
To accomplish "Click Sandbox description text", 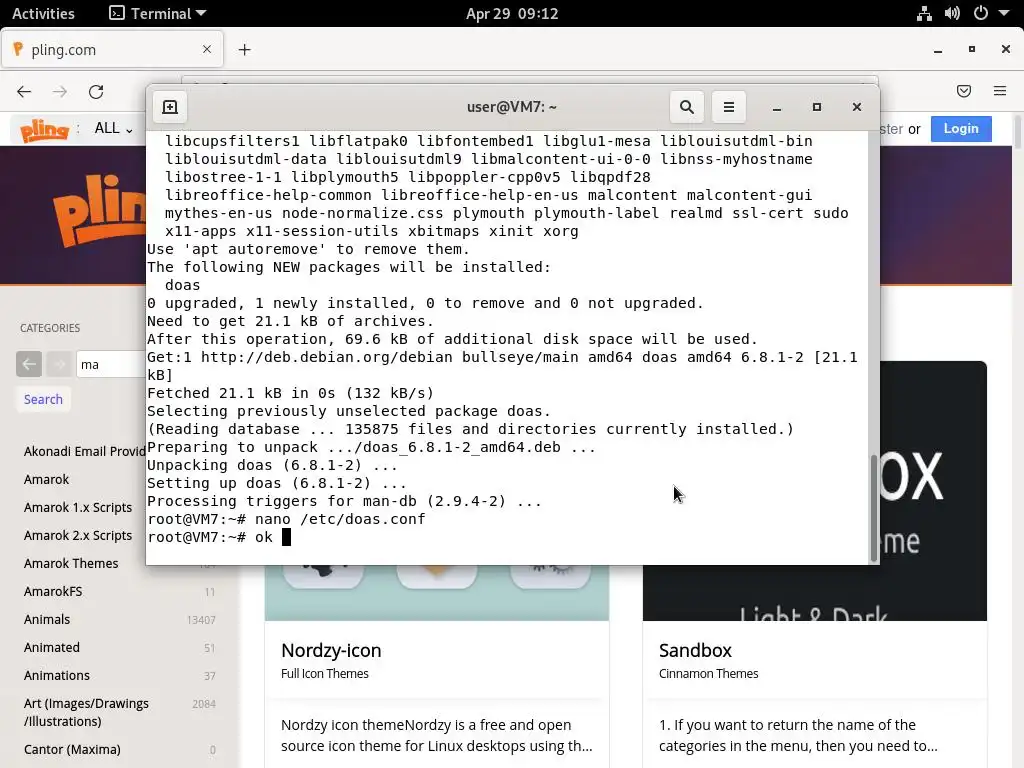I will 798,735.
